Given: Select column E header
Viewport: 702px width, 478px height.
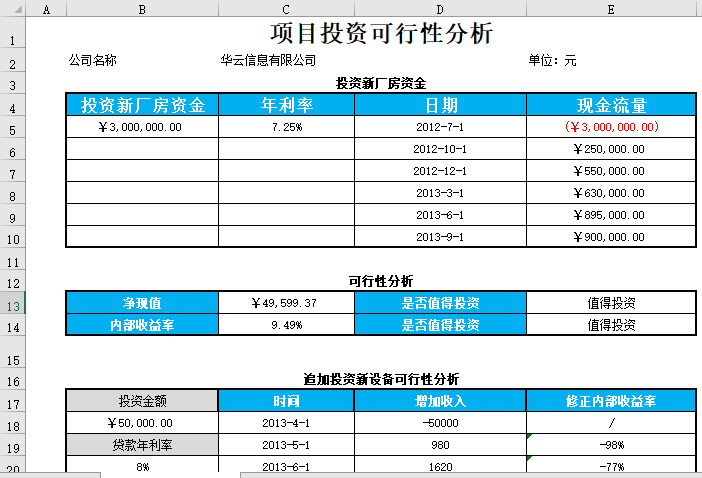Looking at the screenshot, I should click(610, 8).
